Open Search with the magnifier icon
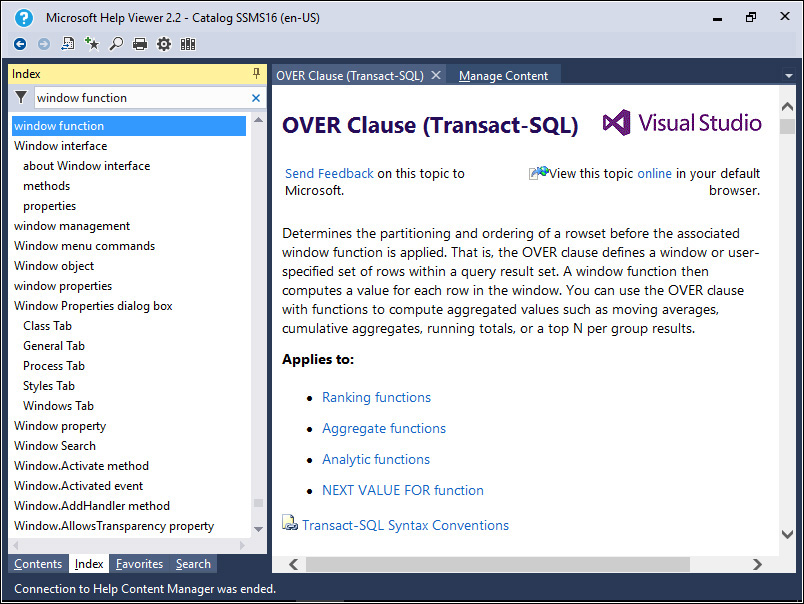 (116, 44)
